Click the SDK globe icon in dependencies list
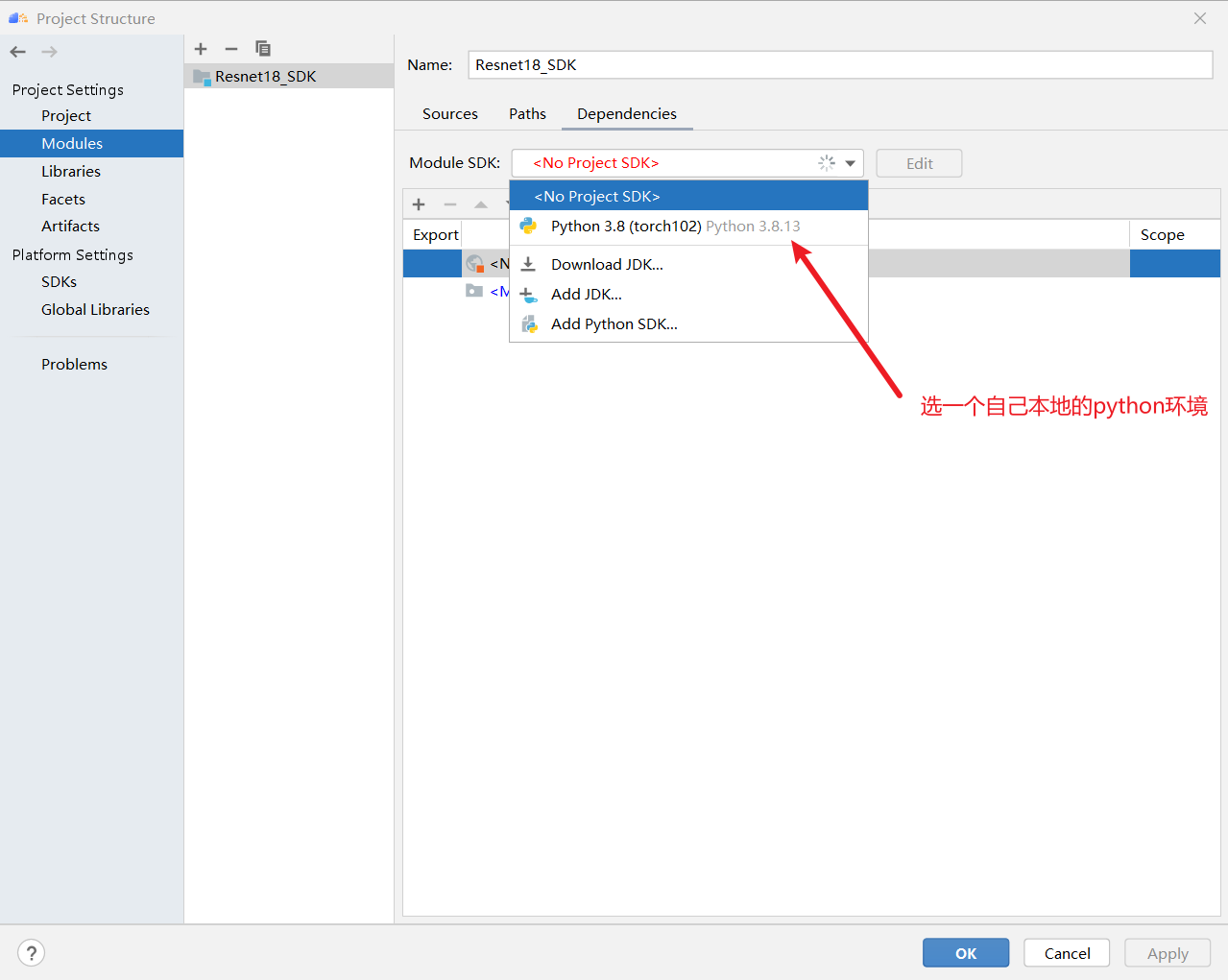Image resolution: width=1228 pixels, height=980 pixels. click(474, 263)
